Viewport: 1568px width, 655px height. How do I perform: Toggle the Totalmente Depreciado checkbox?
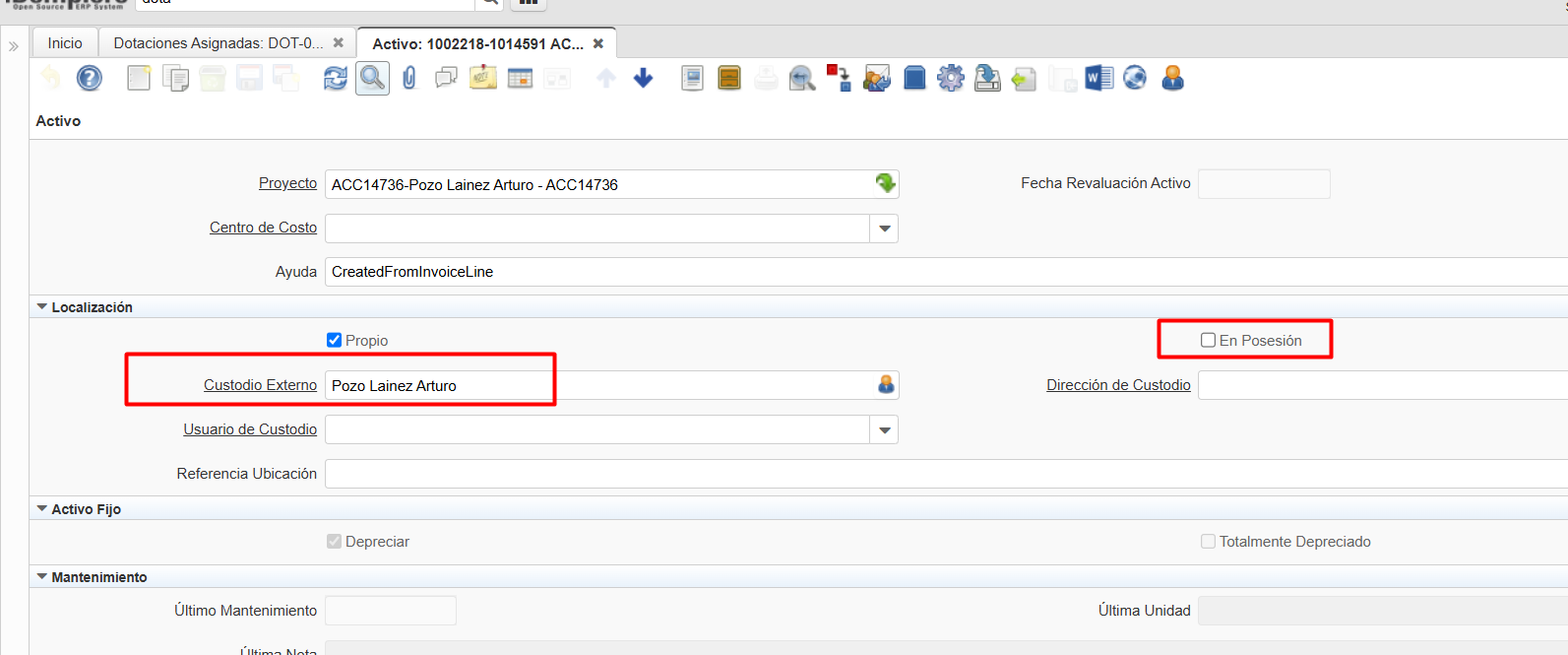[x=1208, y=542]
